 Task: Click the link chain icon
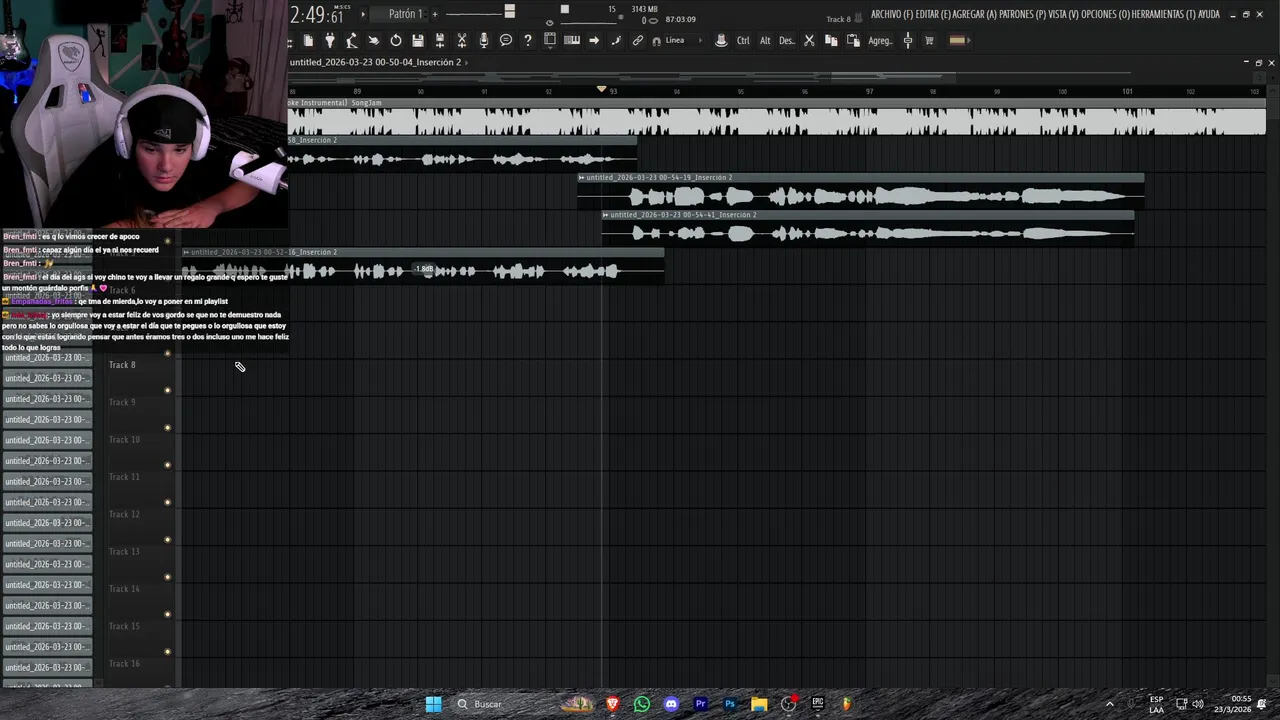(638, 41)
